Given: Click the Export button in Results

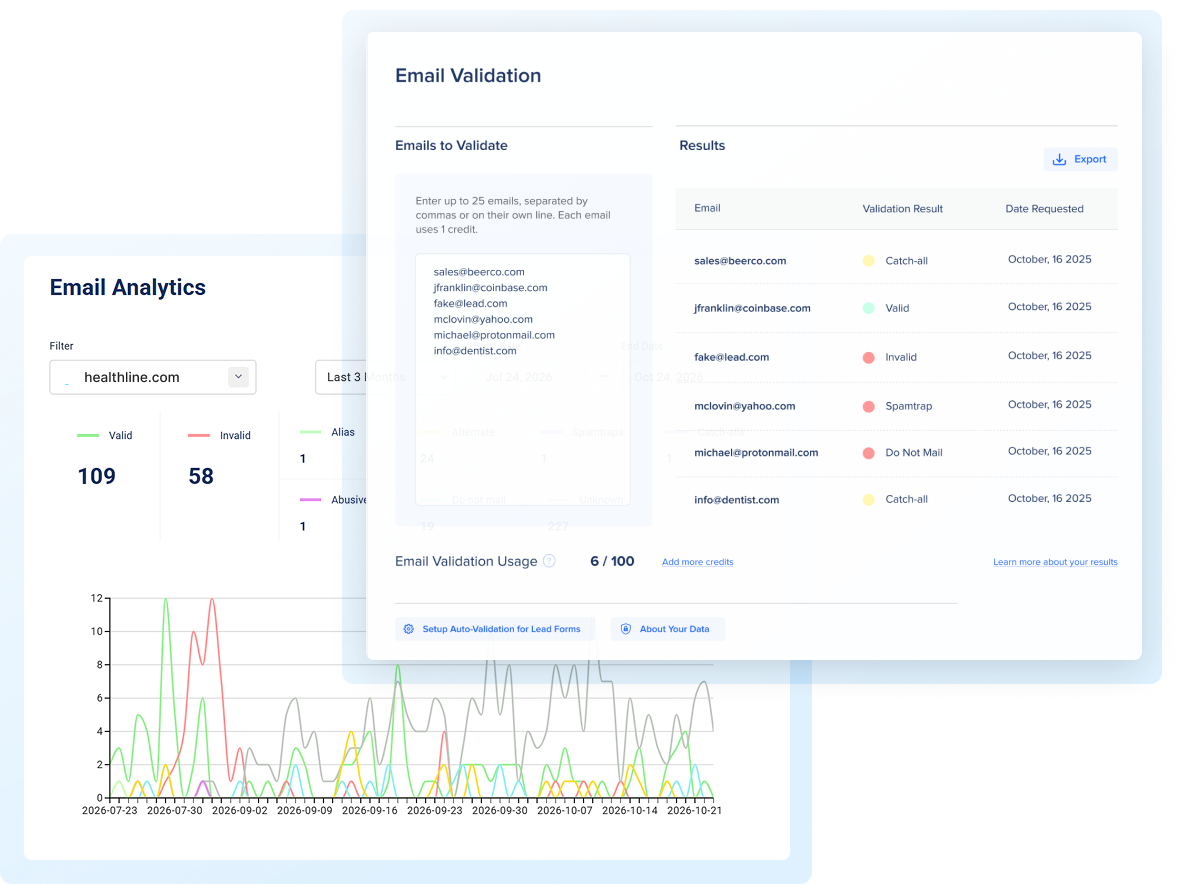Looking at the screenshot, I should (x=1079, y=159).
